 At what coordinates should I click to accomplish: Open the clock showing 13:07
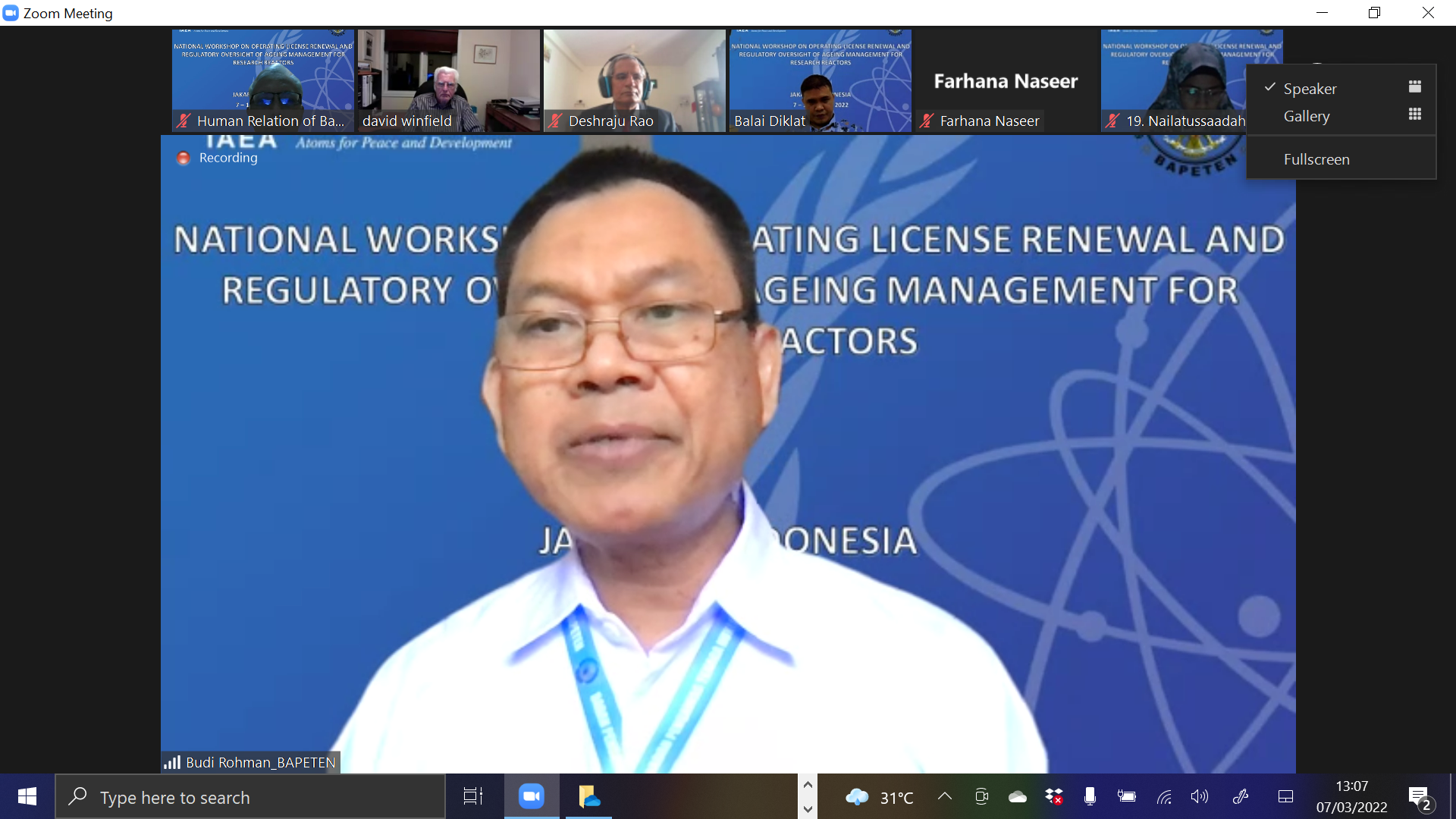point(1351,796)
